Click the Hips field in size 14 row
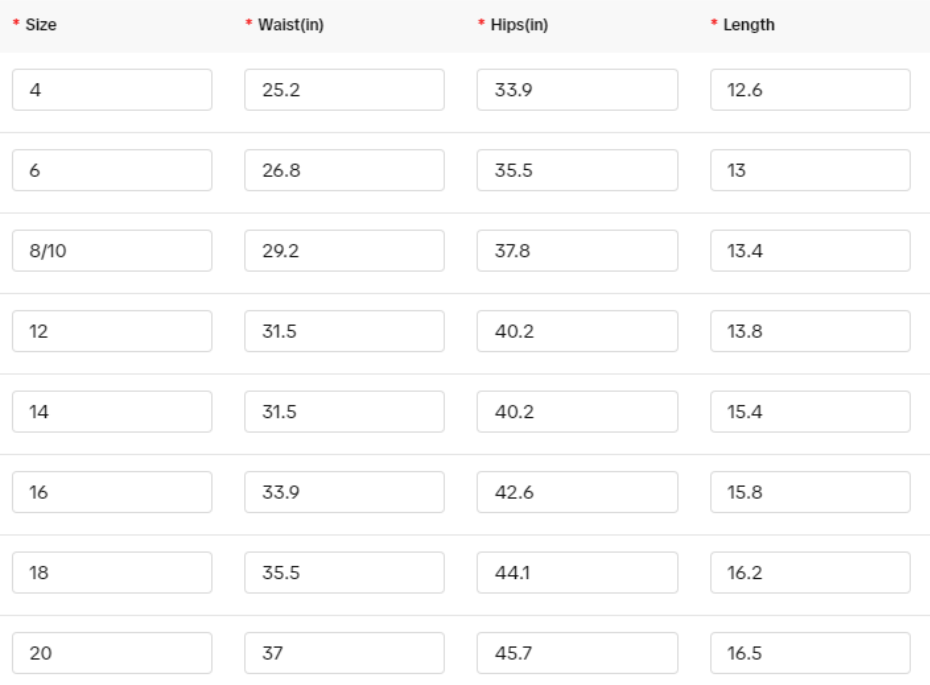Screen dimensions: 930x685 pos(577,411)
